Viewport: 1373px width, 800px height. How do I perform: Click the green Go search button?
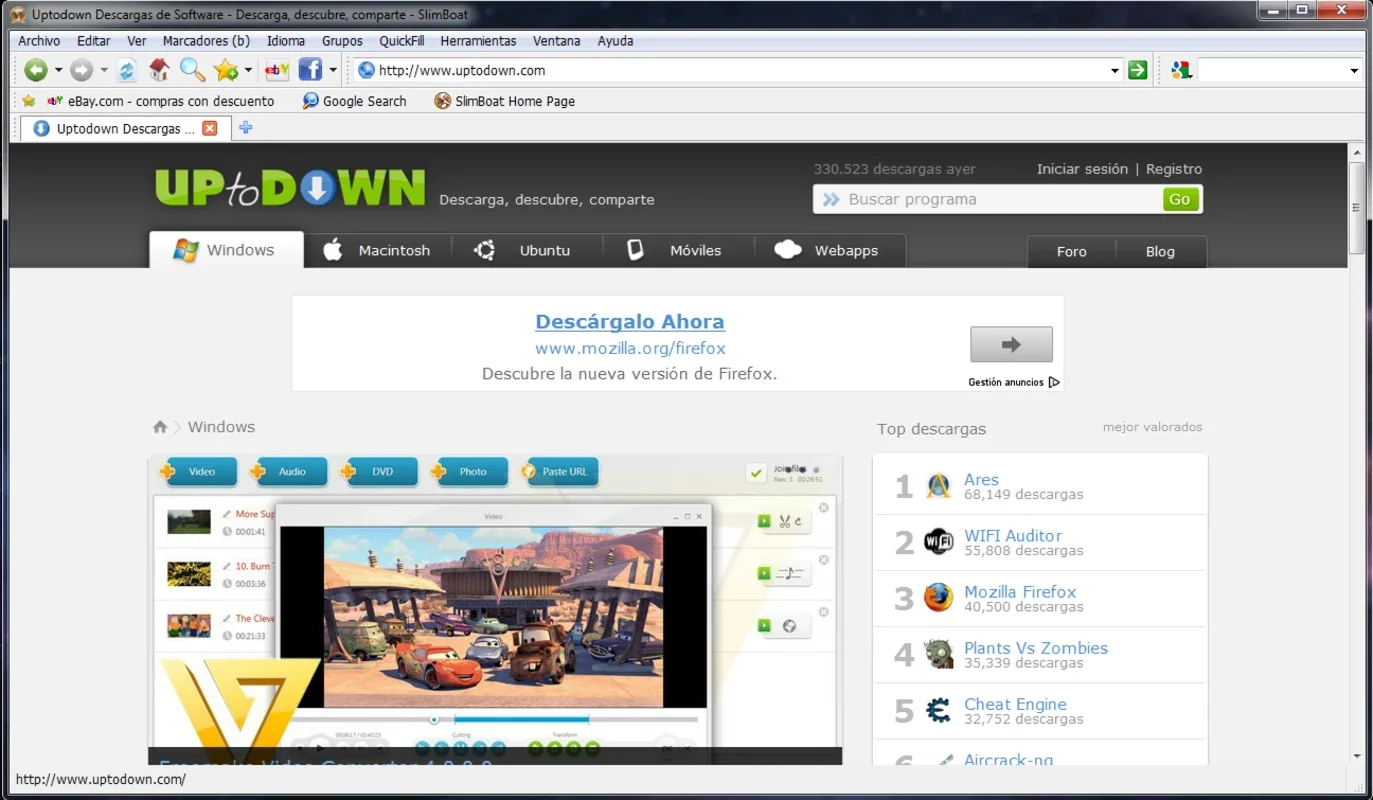point(1180,199)
